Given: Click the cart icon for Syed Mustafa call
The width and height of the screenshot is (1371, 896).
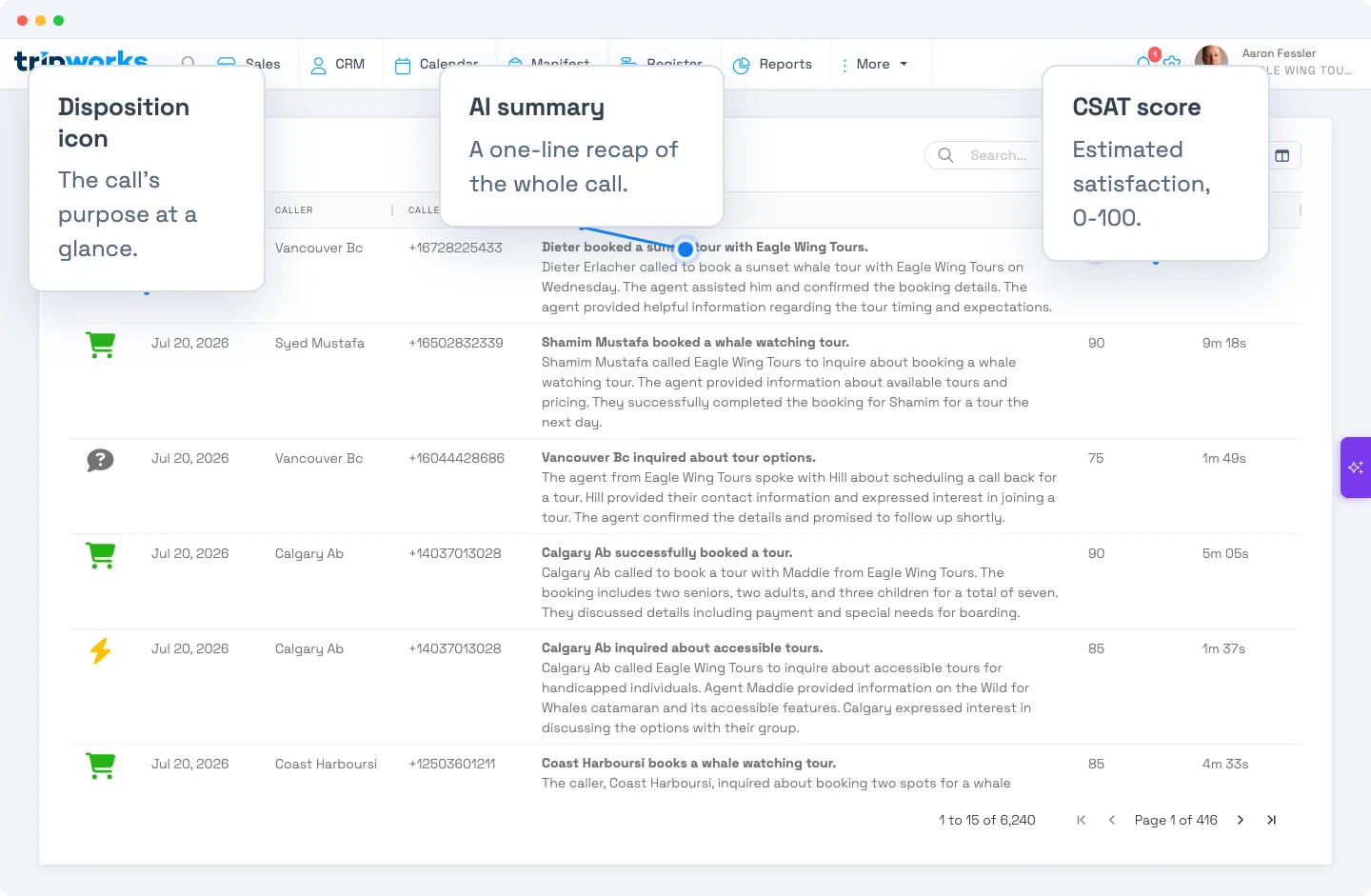Looking at the screenshot, I should (101, 345).
